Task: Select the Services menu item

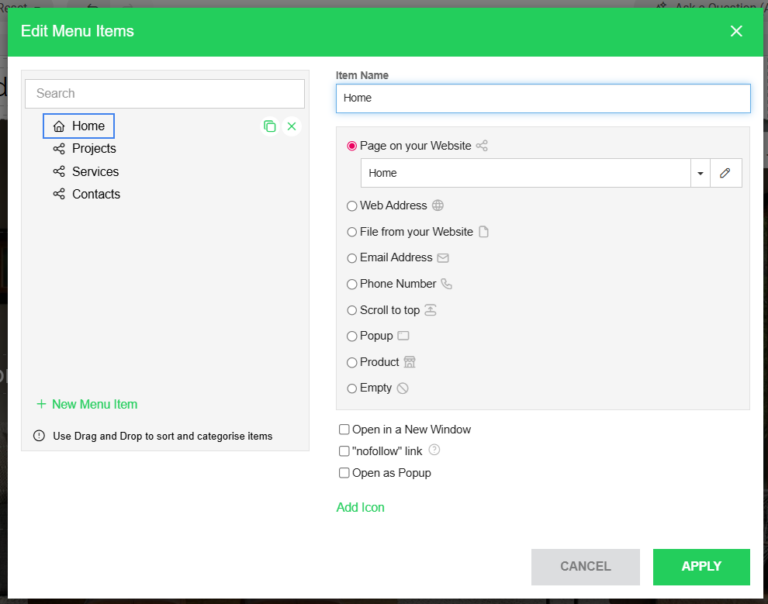Action: pyautogui.click(x=86, y=171)
